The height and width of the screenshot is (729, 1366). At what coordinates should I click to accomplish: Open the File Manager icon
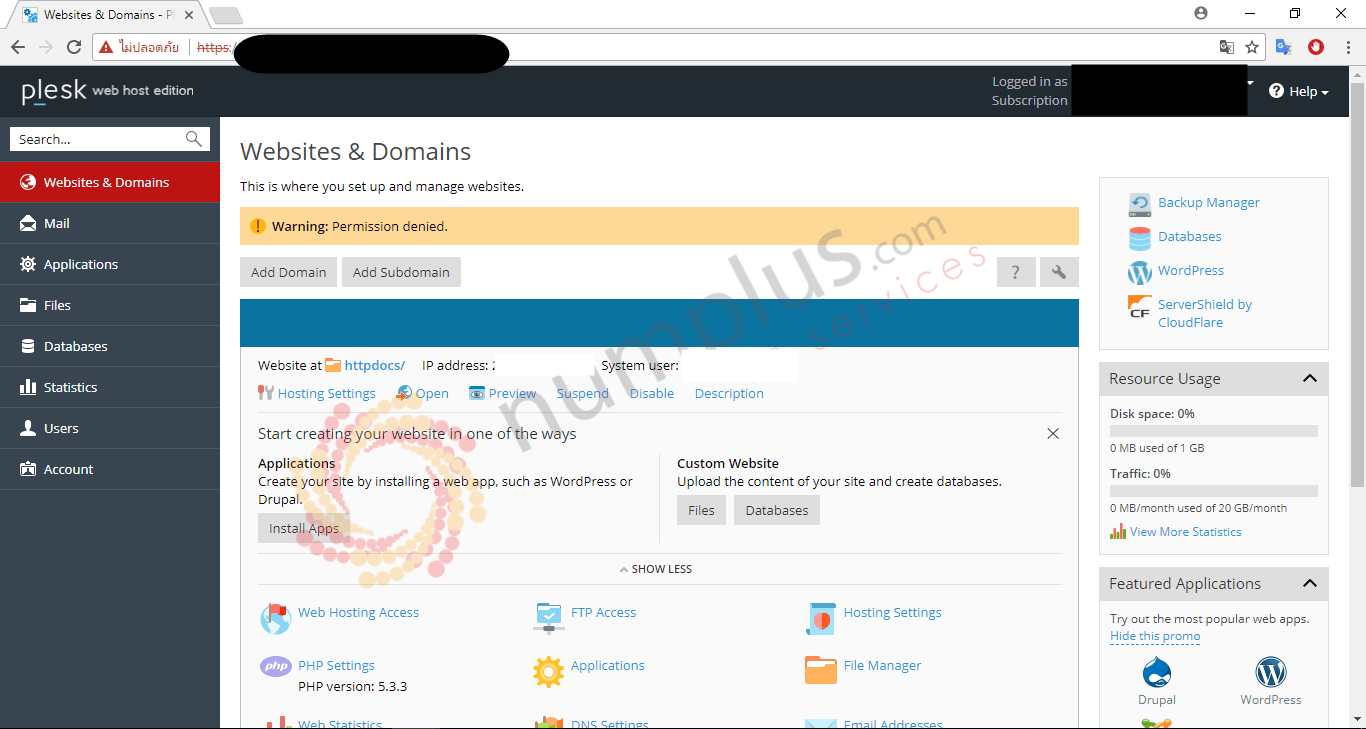[x=820, y=670]
